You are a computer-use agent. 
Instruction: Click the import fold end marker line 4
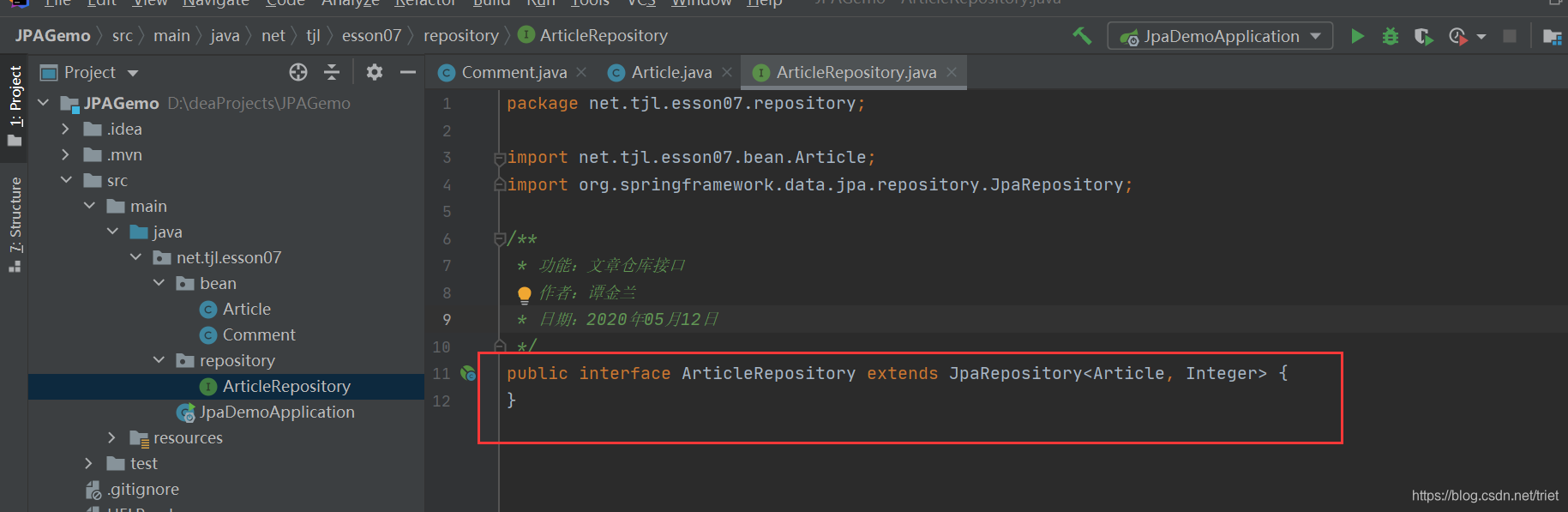[500, 185]
